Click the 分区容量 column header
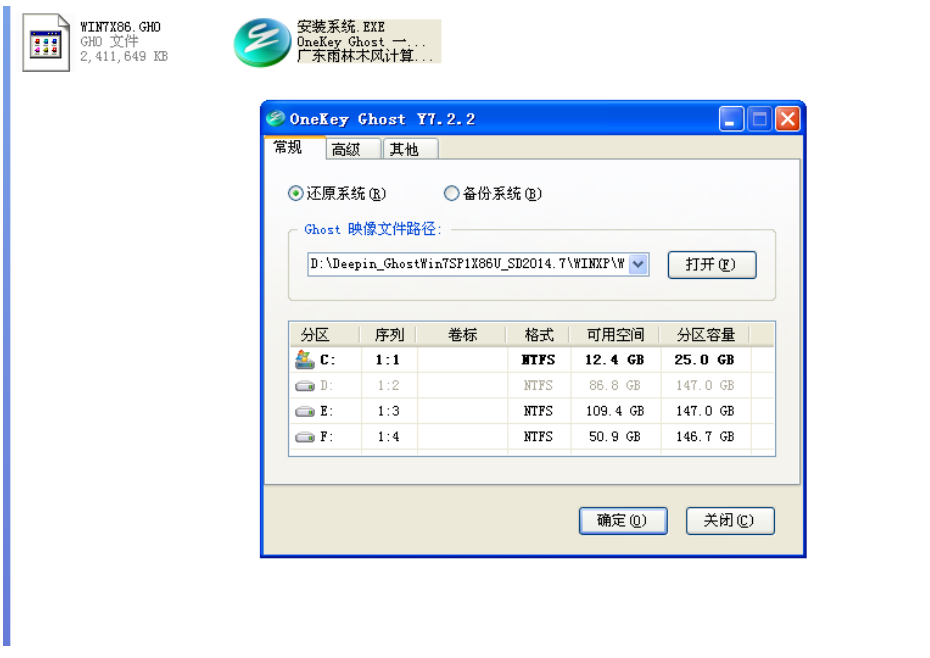The width and height of the screenshot is (930, 658). [706, 335]
